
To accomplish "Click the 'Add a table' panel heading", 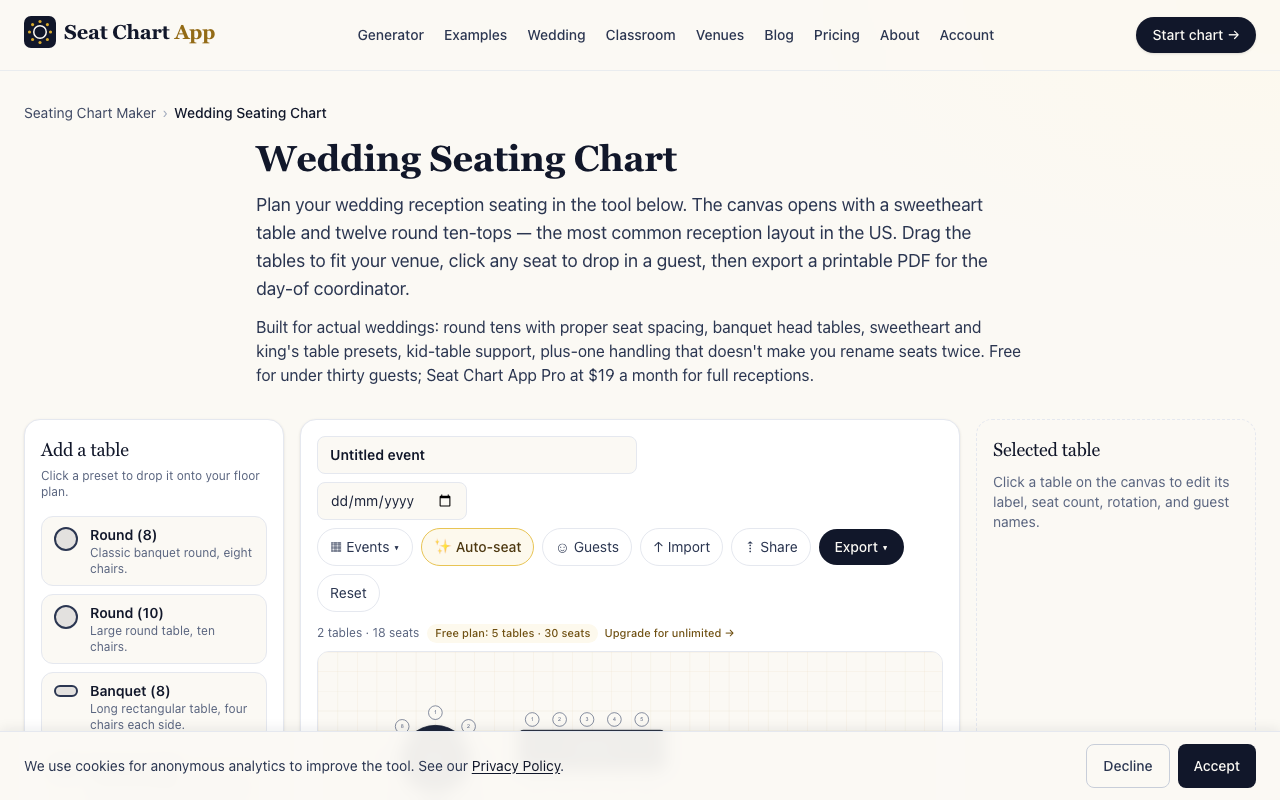I will point(85,450).
